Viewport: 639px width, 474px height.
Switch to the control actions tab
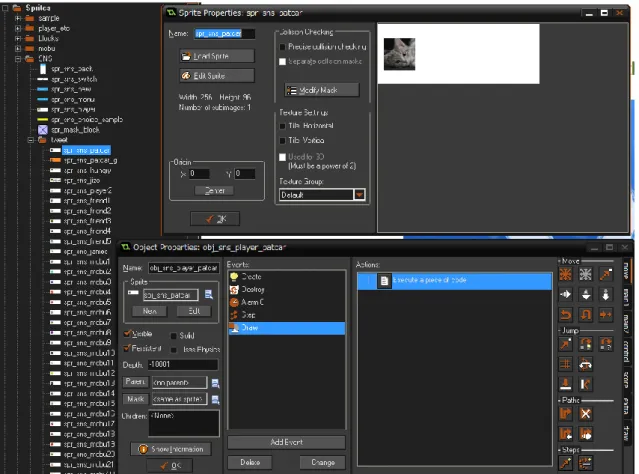point(626,351)
